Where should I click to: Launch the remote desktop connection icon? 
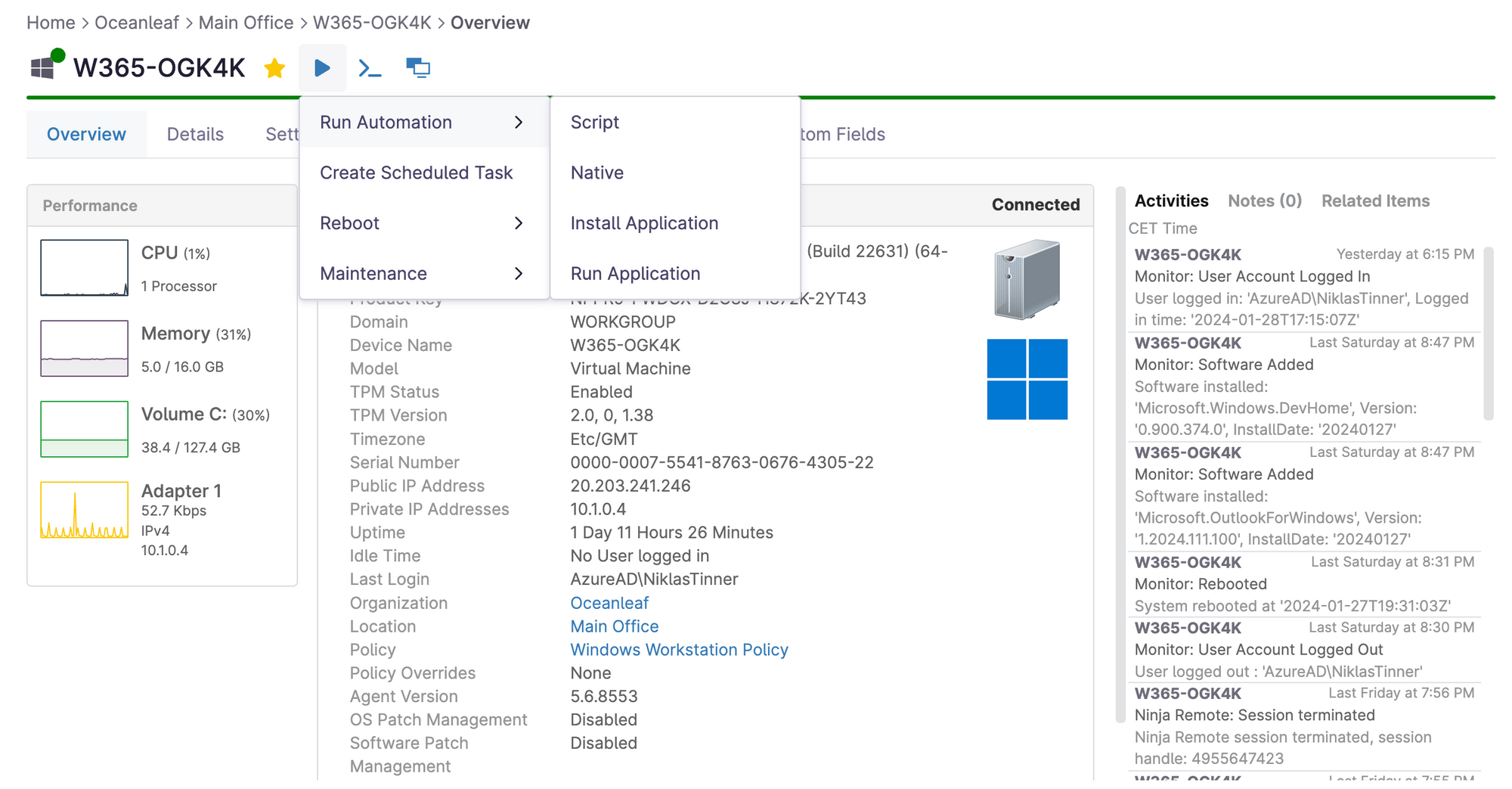click(x=418, y=68)
